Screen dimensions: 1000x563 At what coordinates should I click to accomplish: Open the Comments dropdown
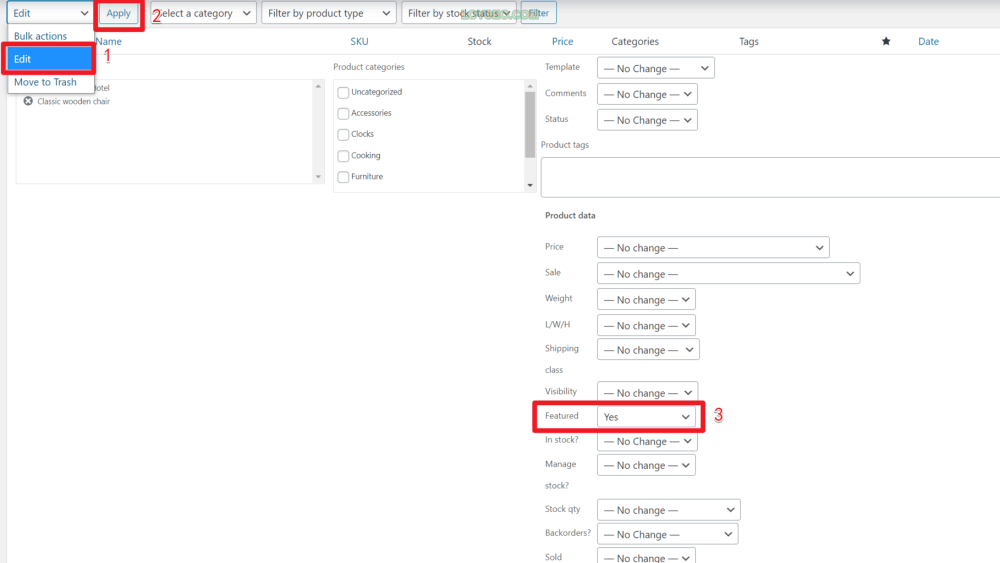pyautogui.click(x=647, y=94)
